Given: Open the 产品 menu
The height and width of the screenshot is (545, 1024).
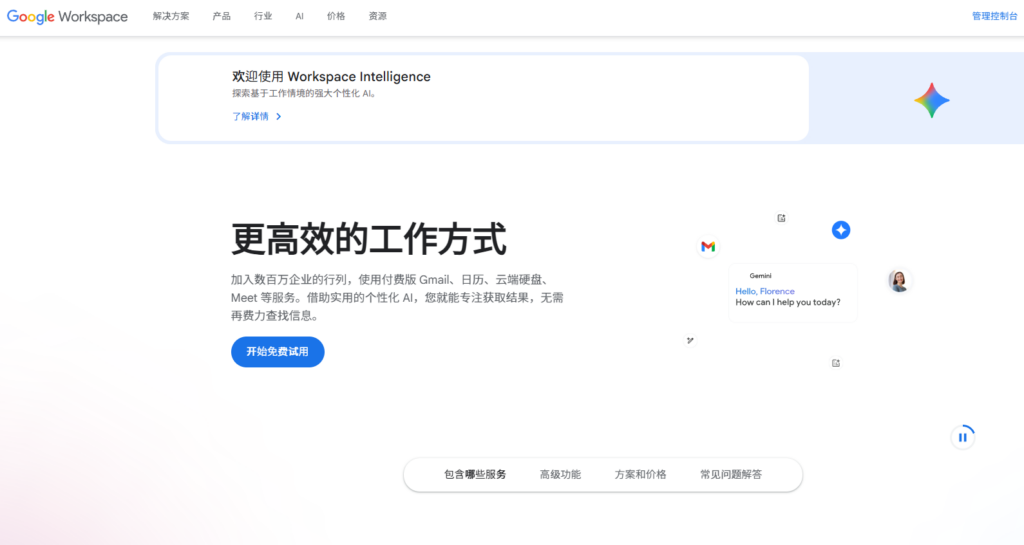Looking at the screenshot, I should click(221, 16).
